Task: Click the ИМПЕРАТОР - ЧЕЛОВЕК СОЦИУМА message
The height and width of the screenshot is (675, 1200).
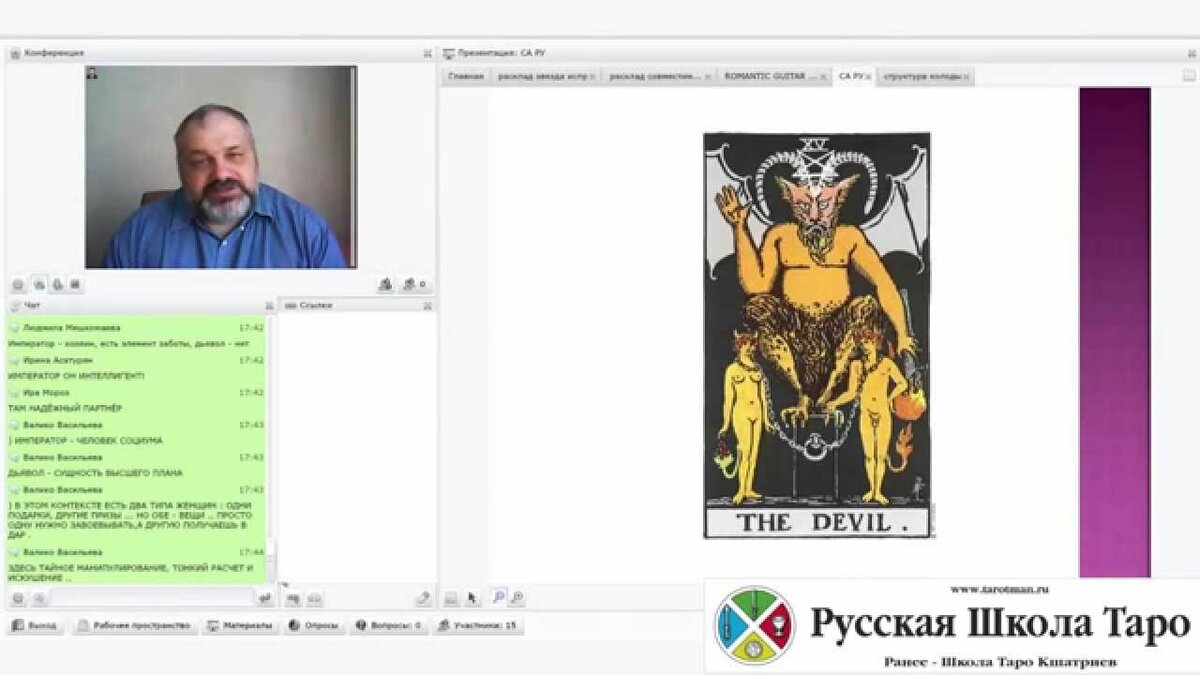Action: click(85, 440)
